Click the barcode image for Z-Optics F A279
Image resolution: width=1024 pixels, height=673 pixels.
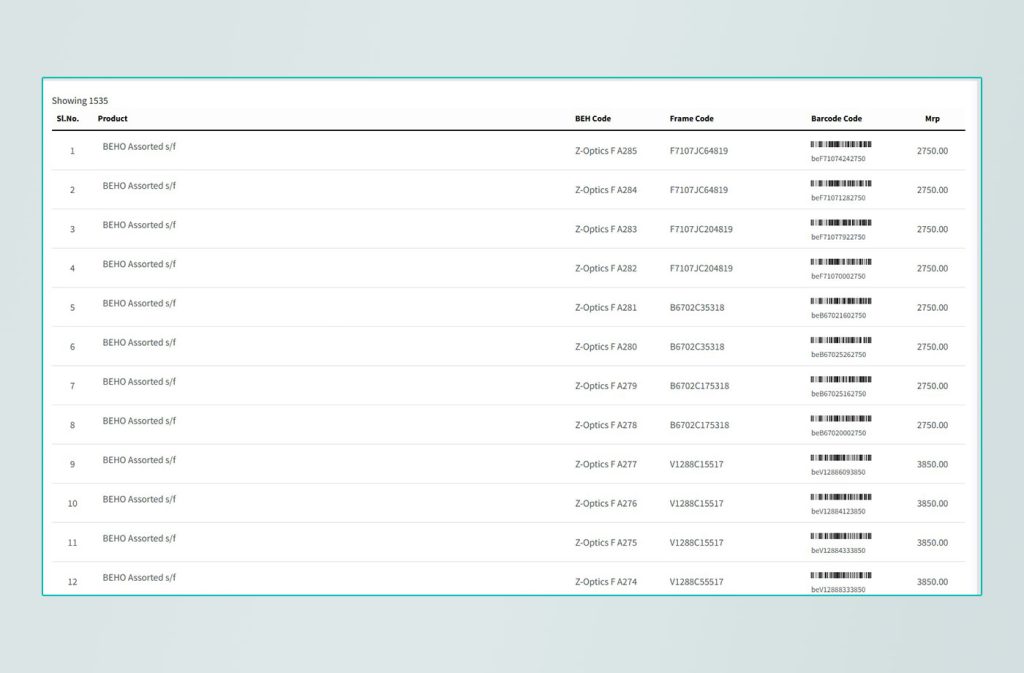click(x=841, y=379)
